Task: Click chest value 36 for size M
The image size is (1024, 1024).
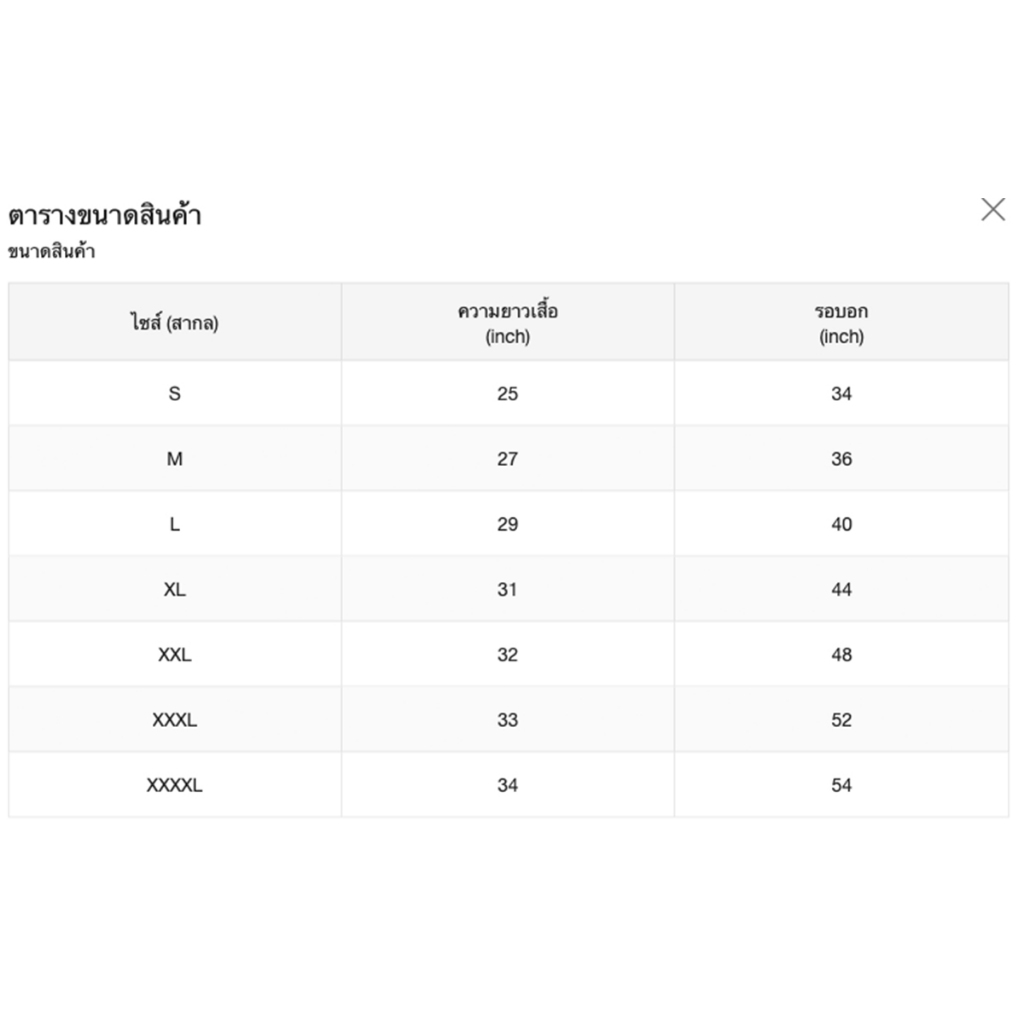Action: (x=841, y=459)
